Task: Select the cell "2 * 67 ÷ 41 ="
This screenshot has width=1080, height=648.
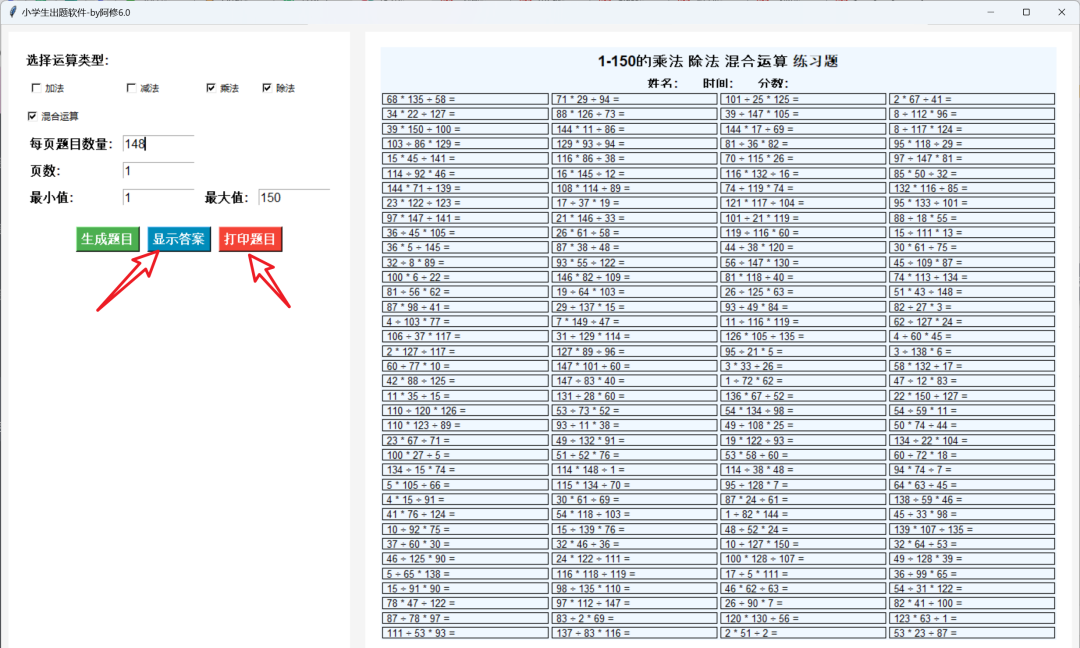Action: (971, 99)
